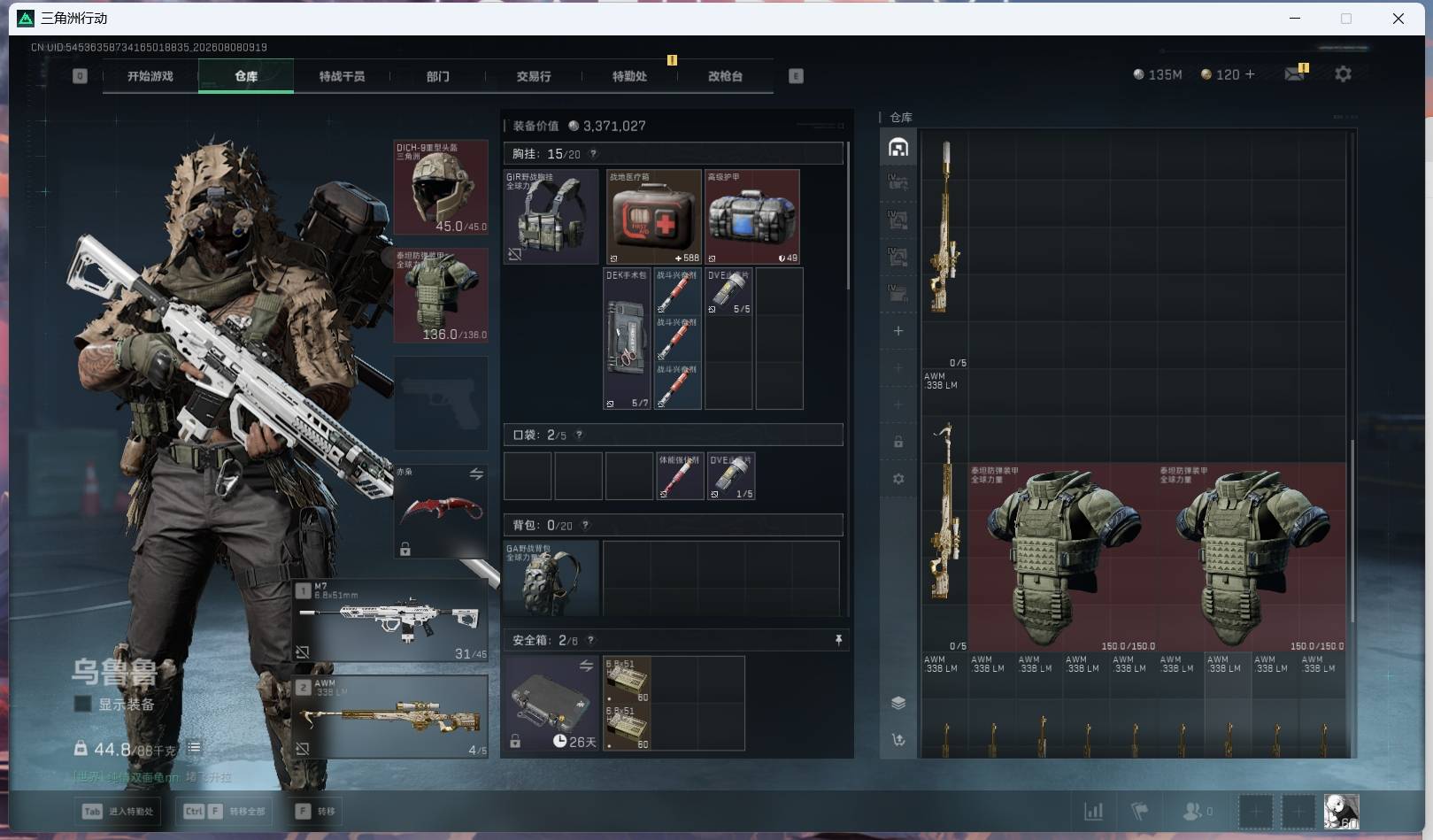
Task: Select the DEK手术包 surgical kit
Action: coord(627,338)
